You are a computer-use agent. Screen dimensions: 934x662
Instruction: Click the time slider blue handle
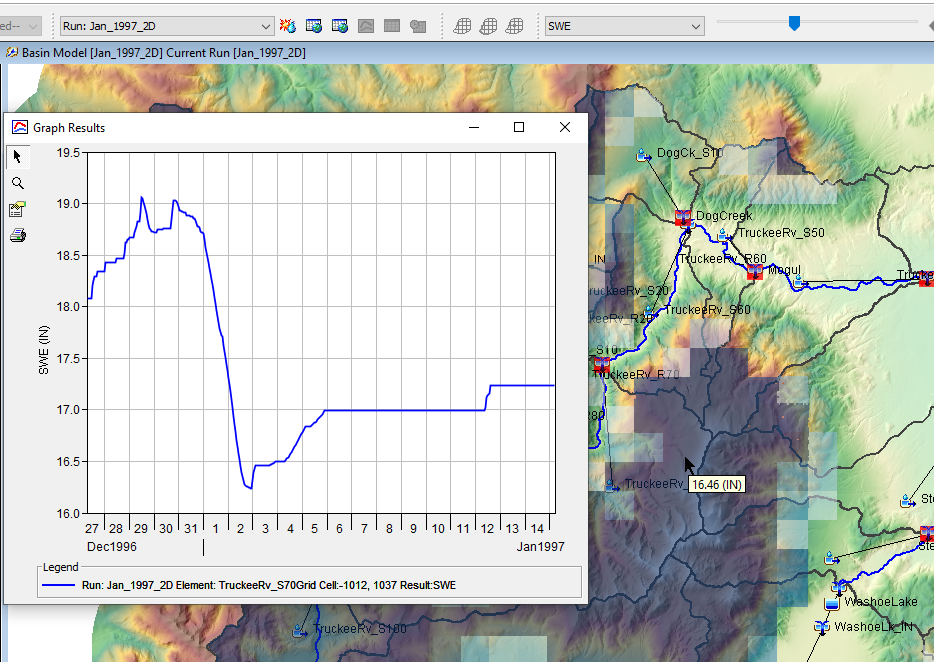click(x=794, y=23)
